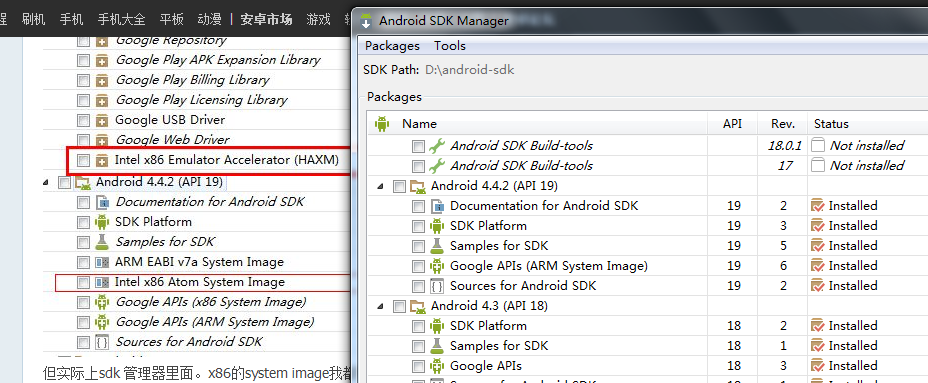Click Intel x86 Atom System Image icon in webpage
928x383 pixels.
click(102, 282)
